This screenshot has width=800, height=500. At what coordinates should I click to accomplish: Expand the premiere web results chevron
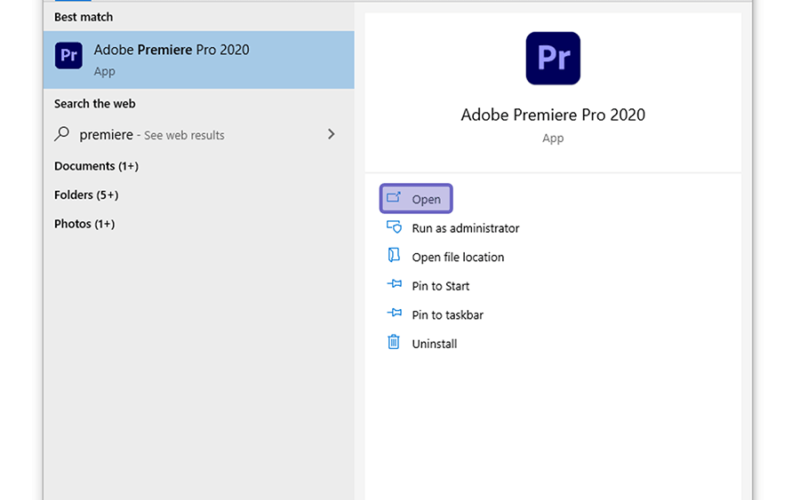click(x=331, y=134)
